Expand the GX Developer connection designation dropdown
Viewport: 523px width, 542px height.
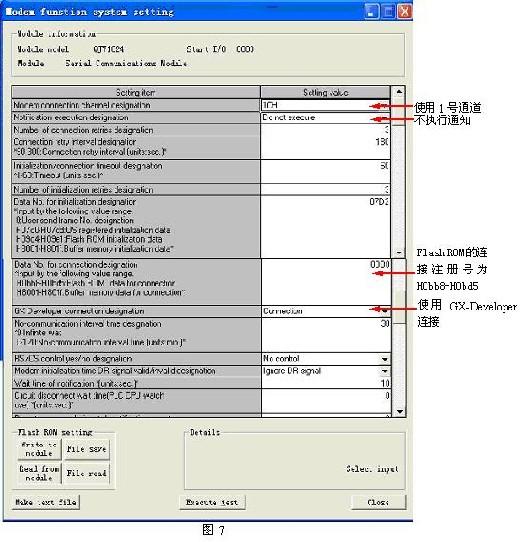(x=385, y=311)
